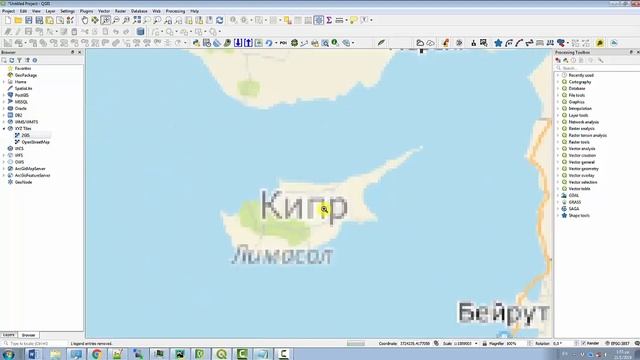Select the Pan Map hand tool
Viewport: 640px width, 360px height.
(x=84, y=20)
